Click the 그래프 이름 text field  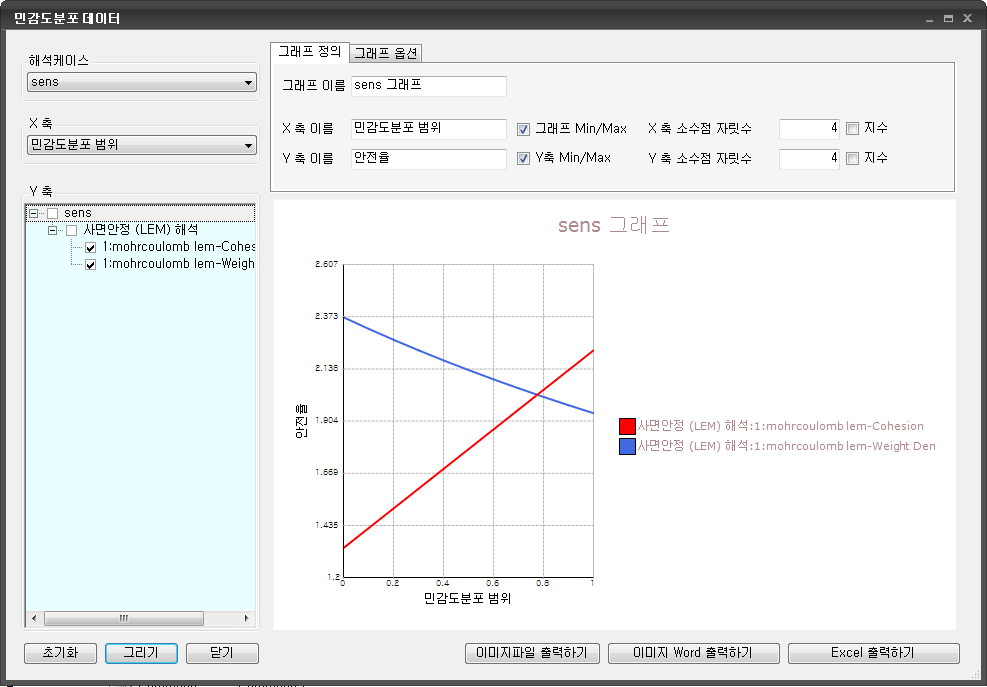[429, 87]
